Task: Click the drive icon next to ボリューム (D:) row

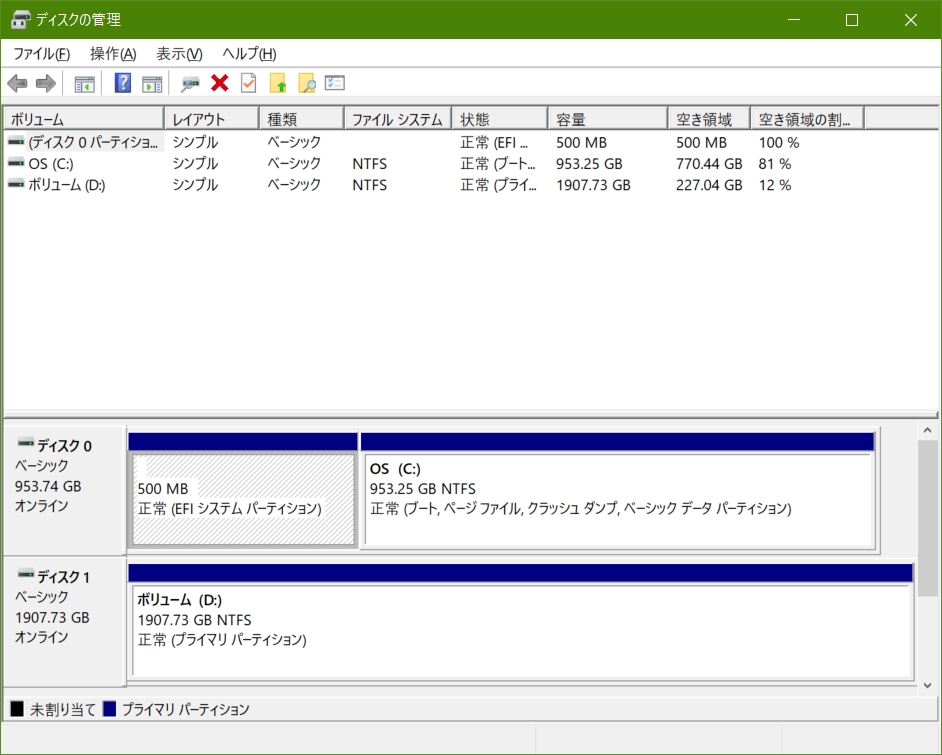Action: click(16, 184)
